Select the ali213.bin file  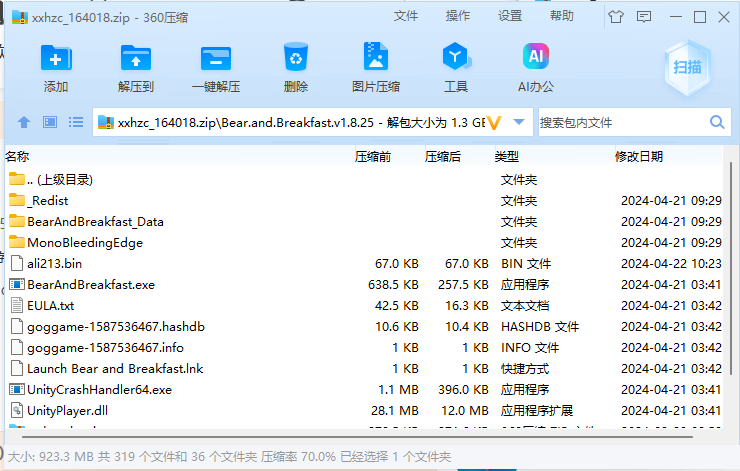pyautogui.click(x=363, y=263)
